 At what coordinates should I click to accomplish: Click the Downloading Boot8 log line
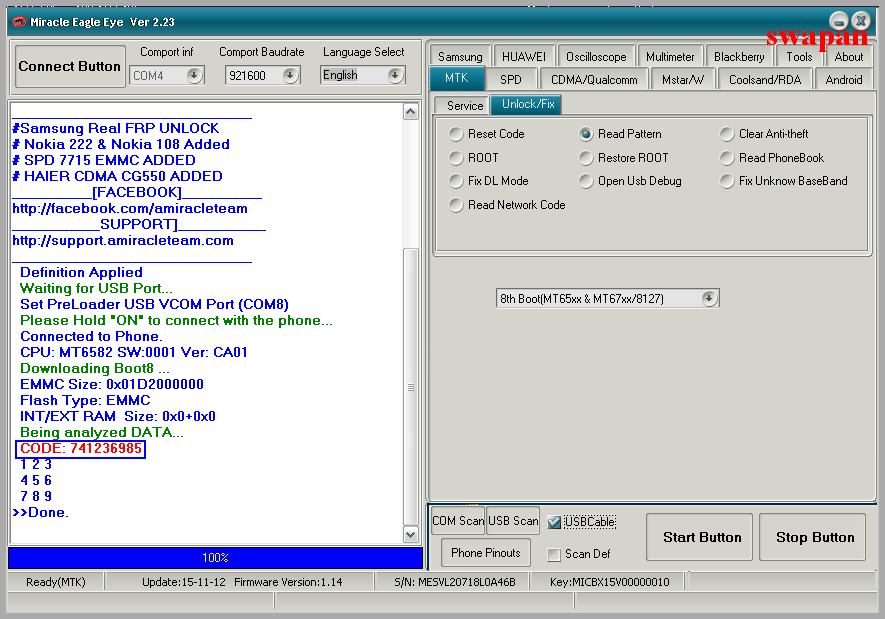(95, 369)
